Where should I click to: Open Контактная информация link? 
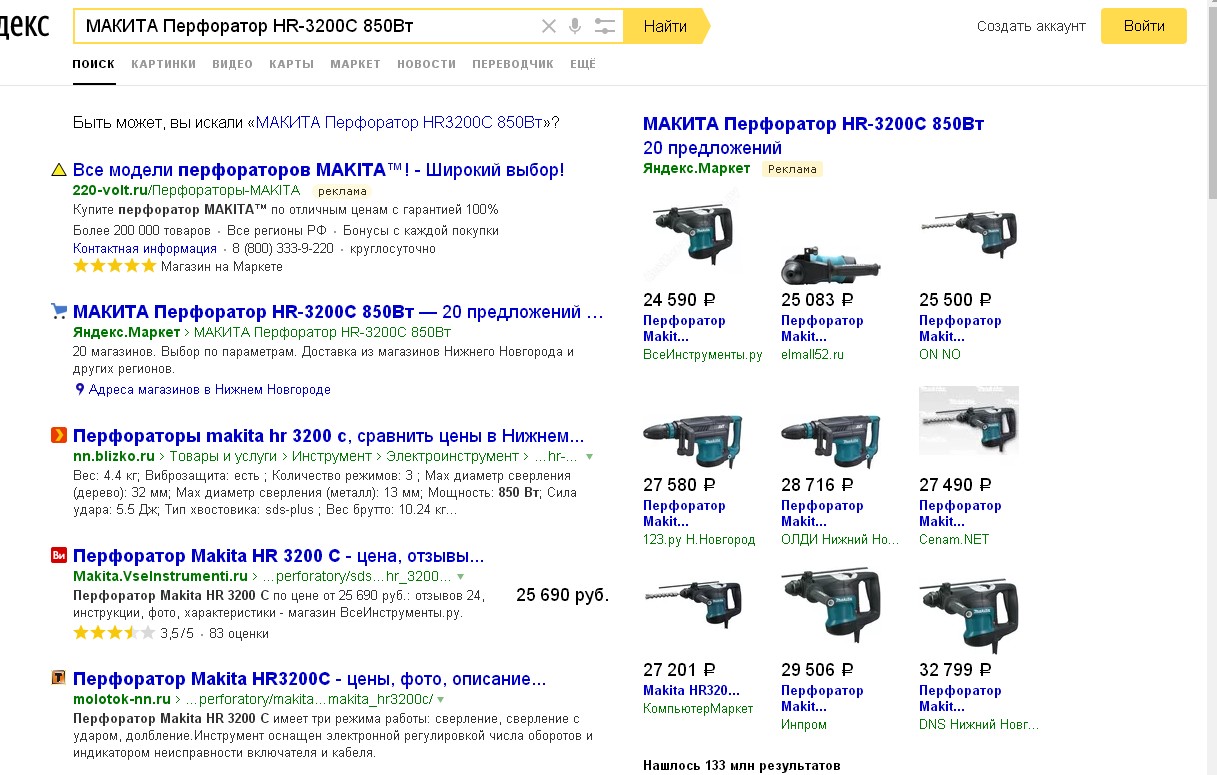point(145,248)
